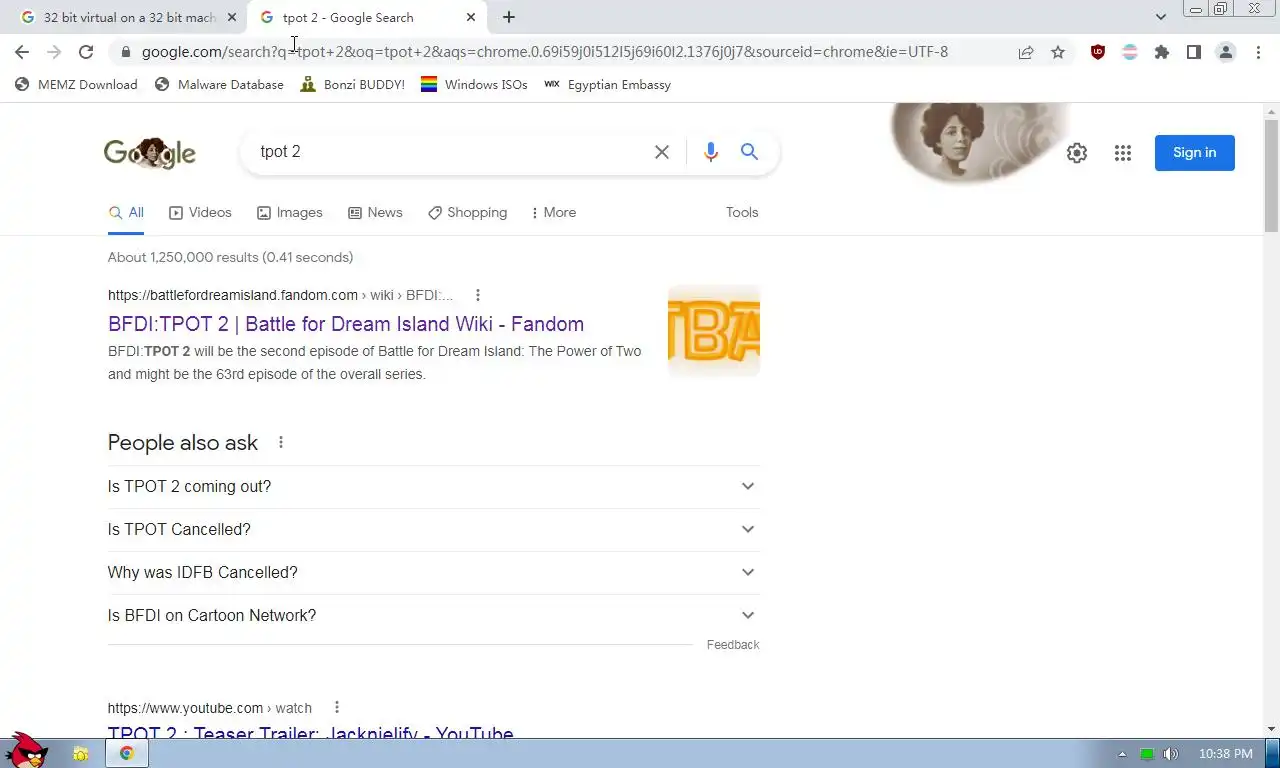Clear the search box text
1280x768 pixels.
pos(662,152)
